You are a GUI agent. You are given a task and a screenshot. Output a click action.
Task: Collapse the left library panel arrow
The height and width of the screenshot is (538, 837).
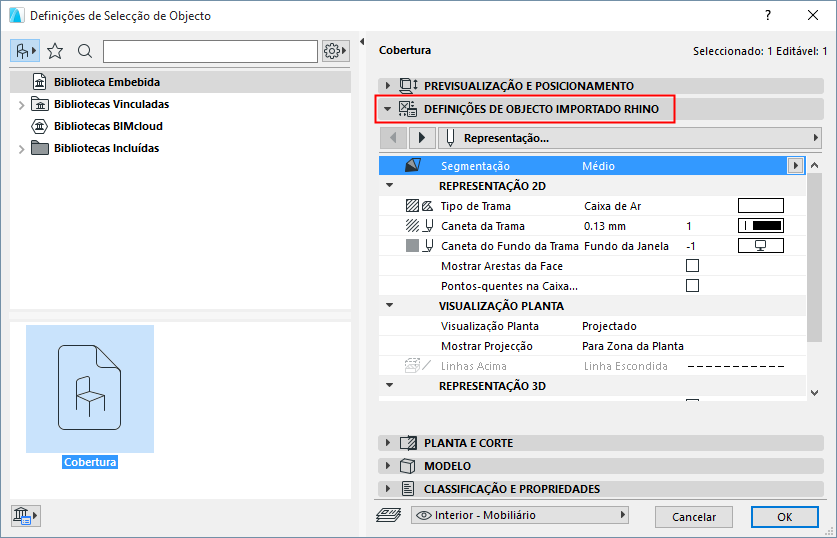[362, 41]
